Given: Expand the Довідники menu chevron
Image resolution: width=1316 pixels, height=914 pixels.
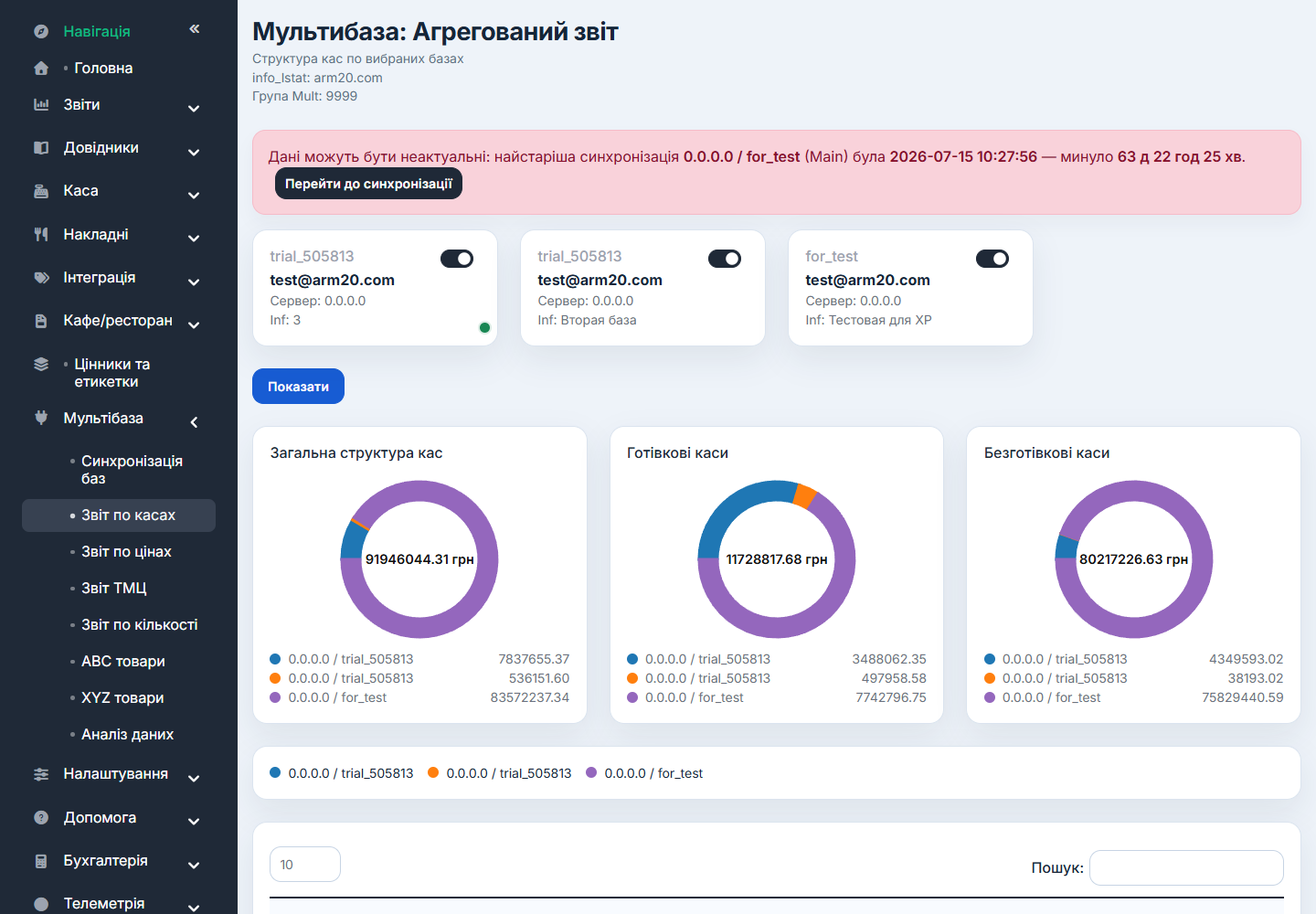Looking at the screenshot, I should (194, 152).
